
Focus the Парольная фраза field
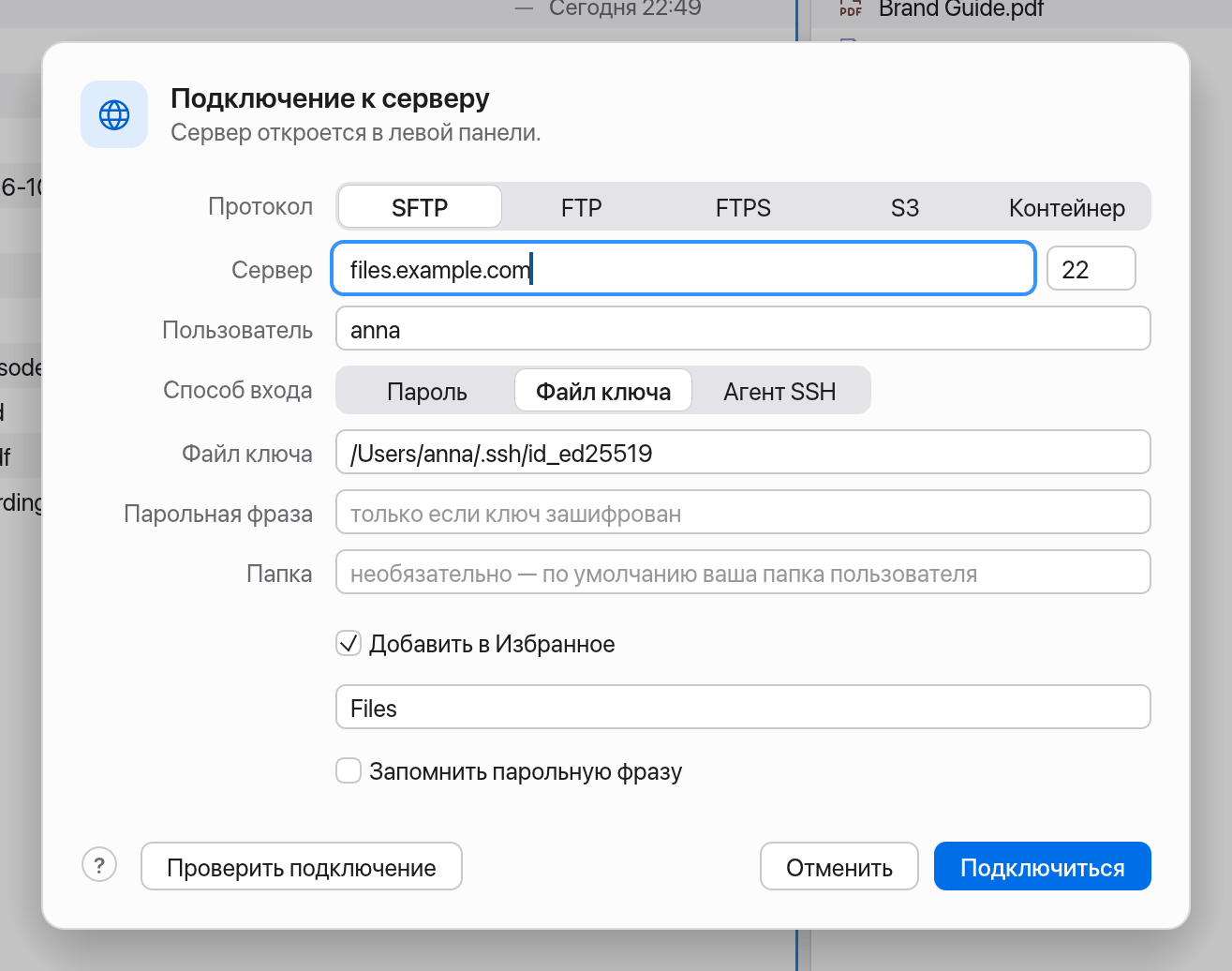coord(743,513)
